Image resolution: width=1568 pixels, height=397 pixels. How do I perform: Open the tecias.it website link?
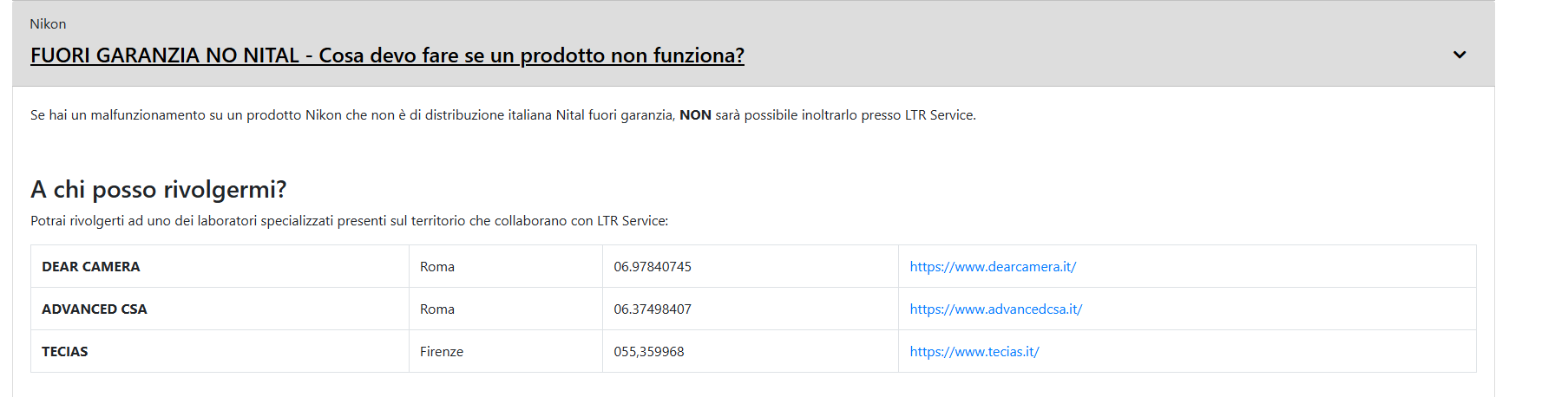pyautogui.click(x=974, y=352)
